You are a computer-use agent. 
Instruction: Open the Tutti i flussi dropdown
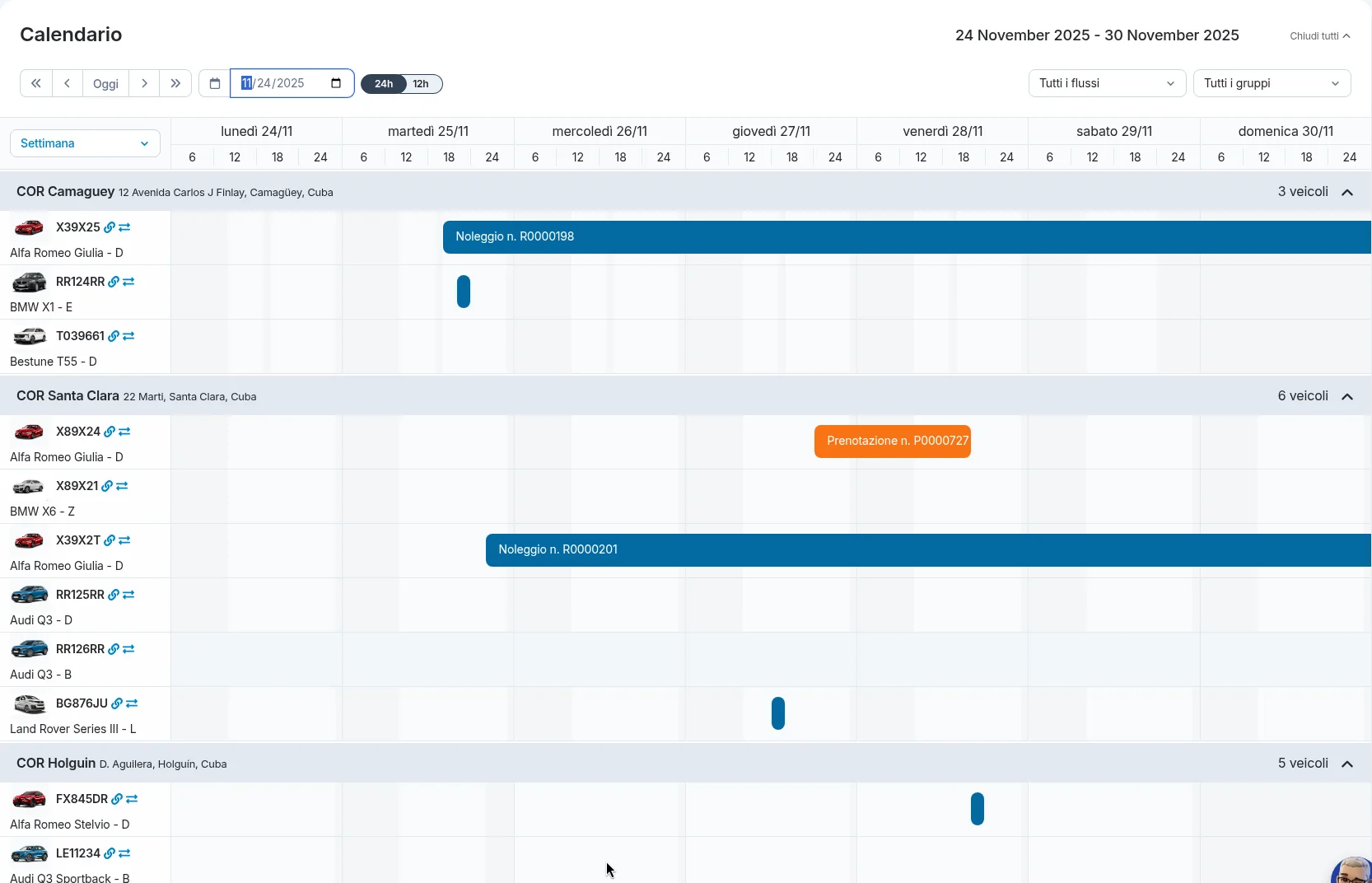[x=1107, y=83]
